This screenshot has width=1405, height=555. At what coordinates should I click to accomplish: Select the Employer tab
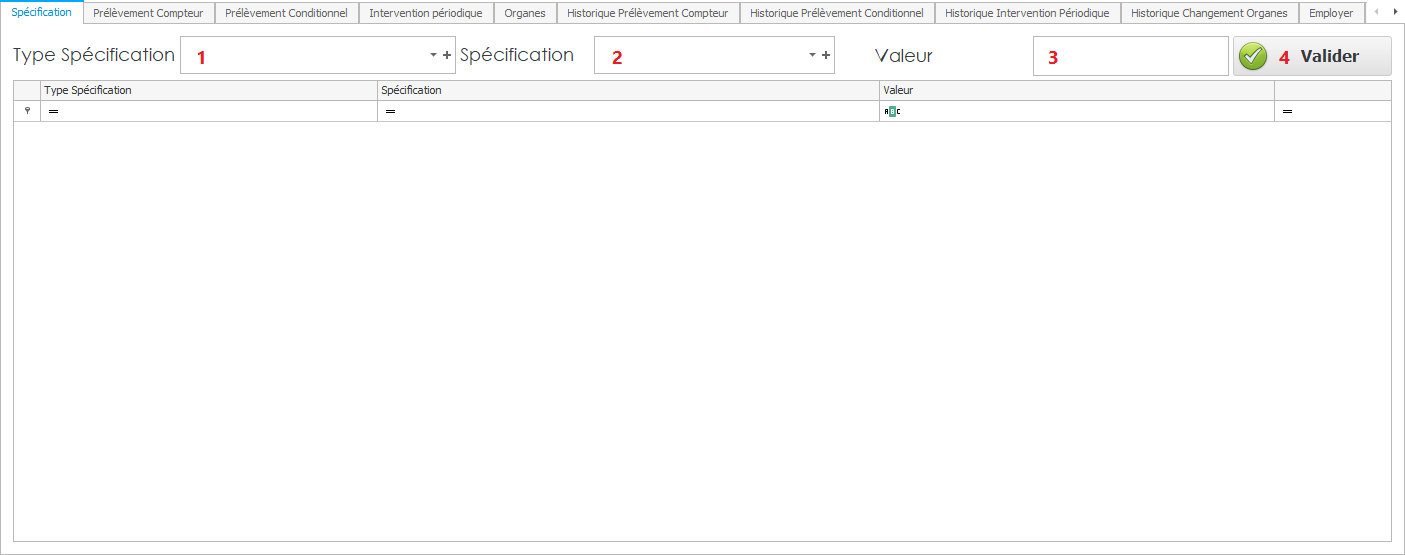tap(1331, 13)
